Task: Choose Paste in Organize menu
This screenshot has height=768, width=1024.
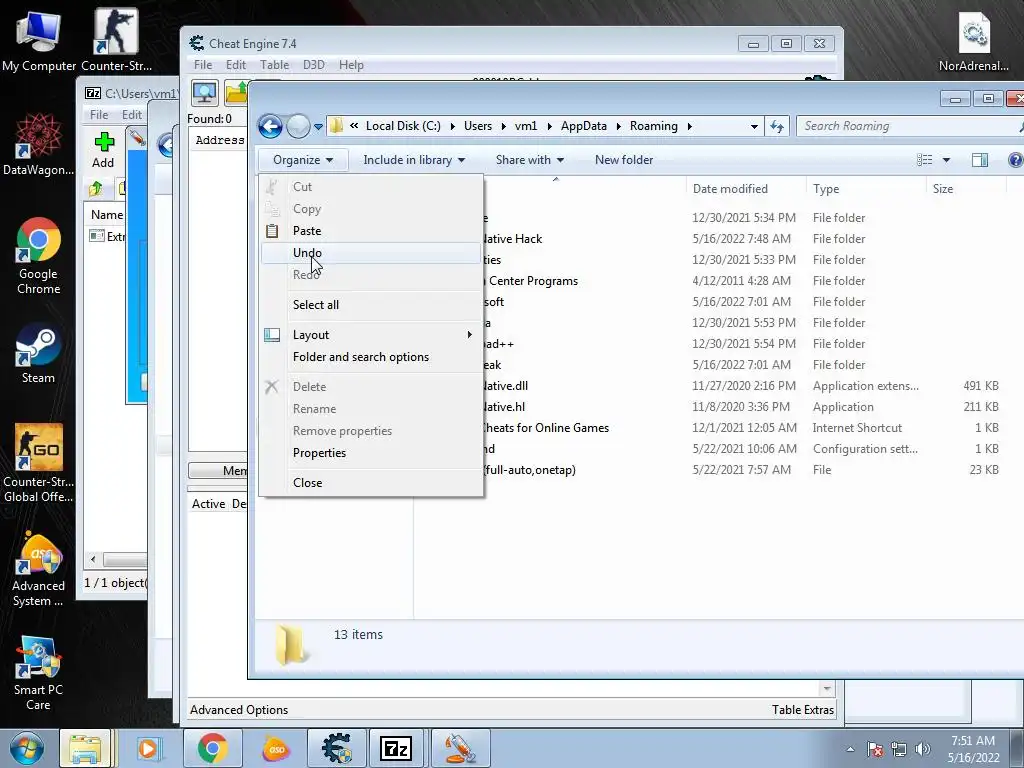Action: point(370,231)
